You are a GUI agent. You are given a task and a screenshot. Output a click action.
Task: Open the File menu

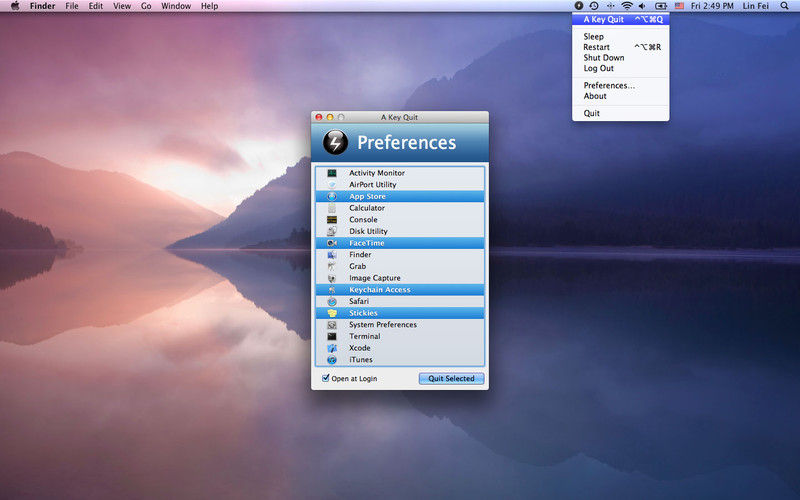click(72, 6)
